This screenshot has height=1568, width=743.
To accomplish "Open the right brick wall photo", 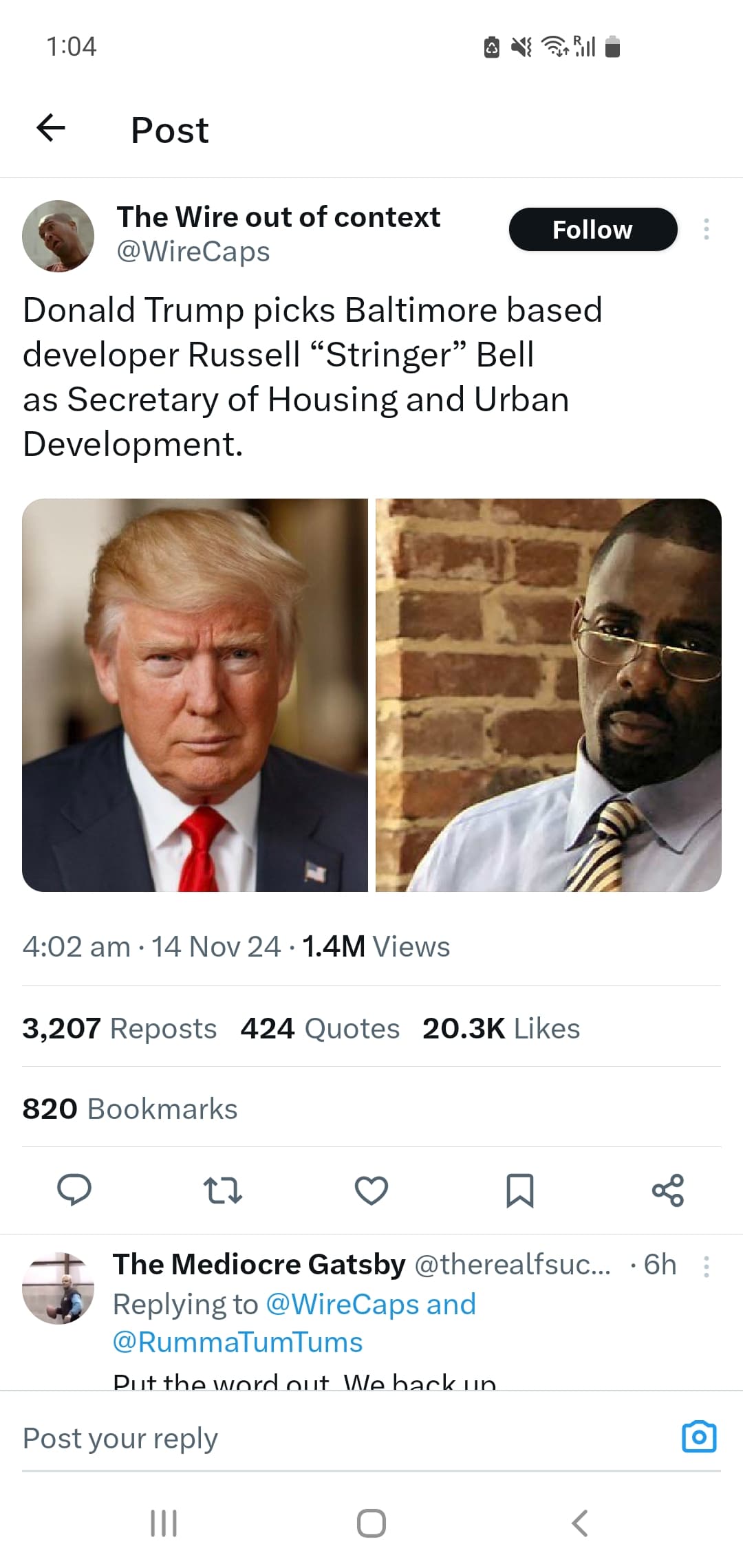I will tap(548, 695).
